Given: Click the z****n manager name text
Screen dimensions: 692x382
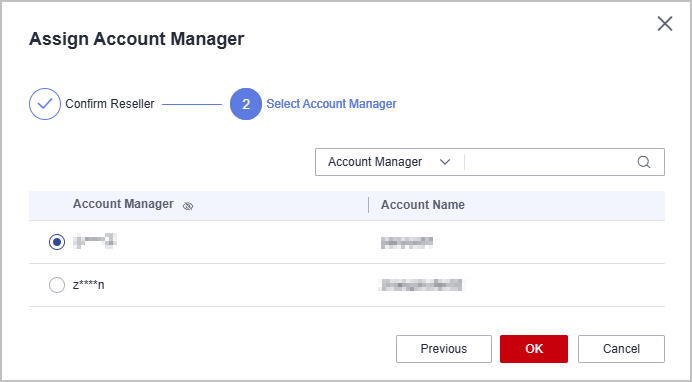Looking at the screenshot, I should (89, 285).
